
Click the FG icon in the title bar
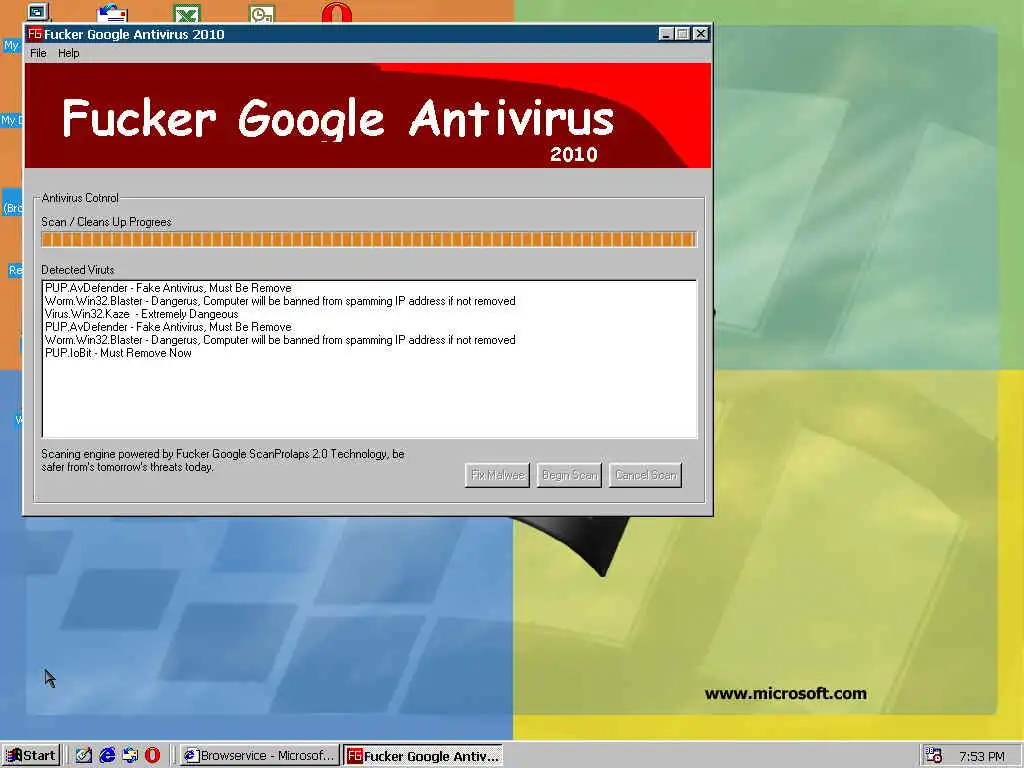[35, 34]
